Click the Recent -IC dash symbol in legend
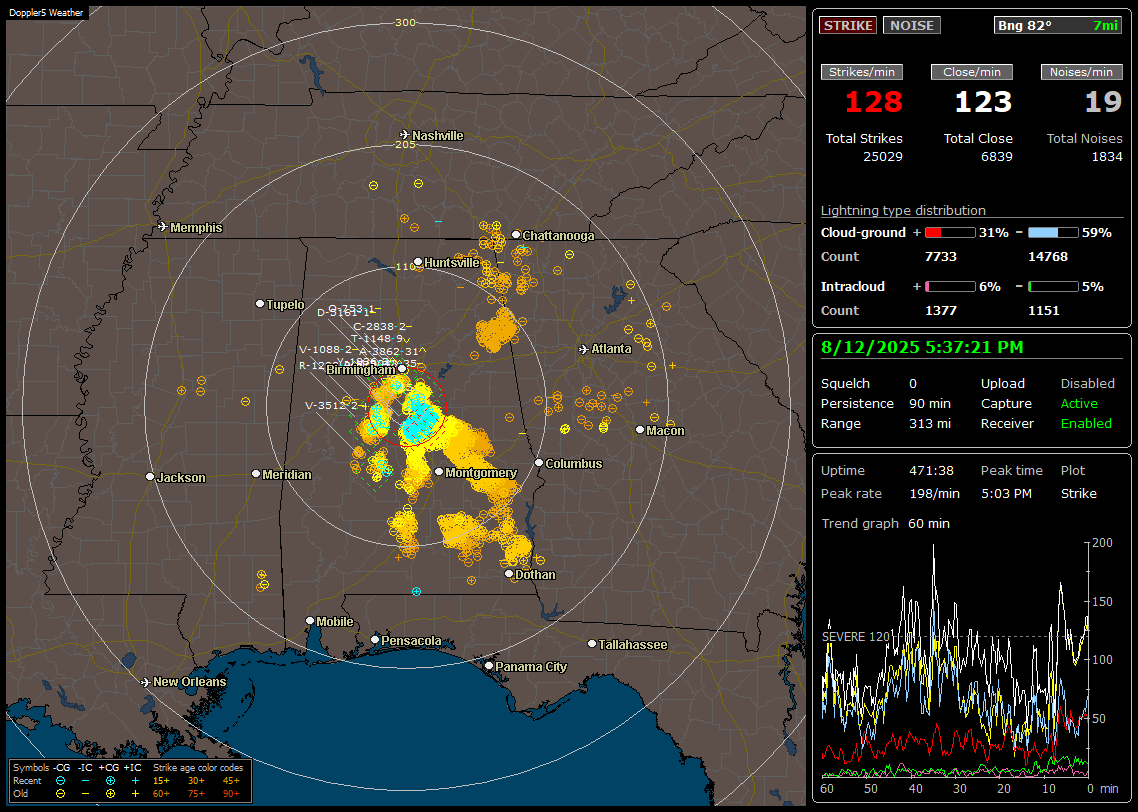The height and width of the screenshot is (812, 1138). point(86,781)
